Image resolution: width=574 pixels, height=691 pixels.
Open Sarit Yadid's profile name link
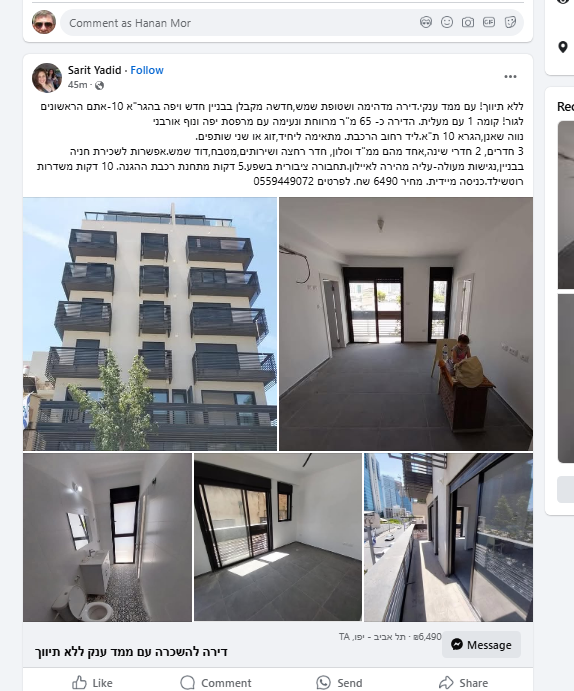tap(94, 70)
